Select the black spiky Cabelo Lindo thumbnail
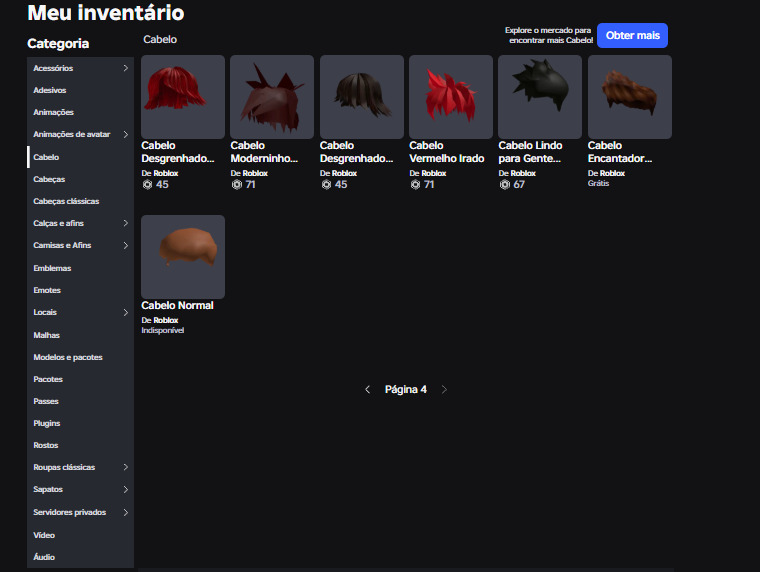This screenshot has height=572, width=760. 540,96
